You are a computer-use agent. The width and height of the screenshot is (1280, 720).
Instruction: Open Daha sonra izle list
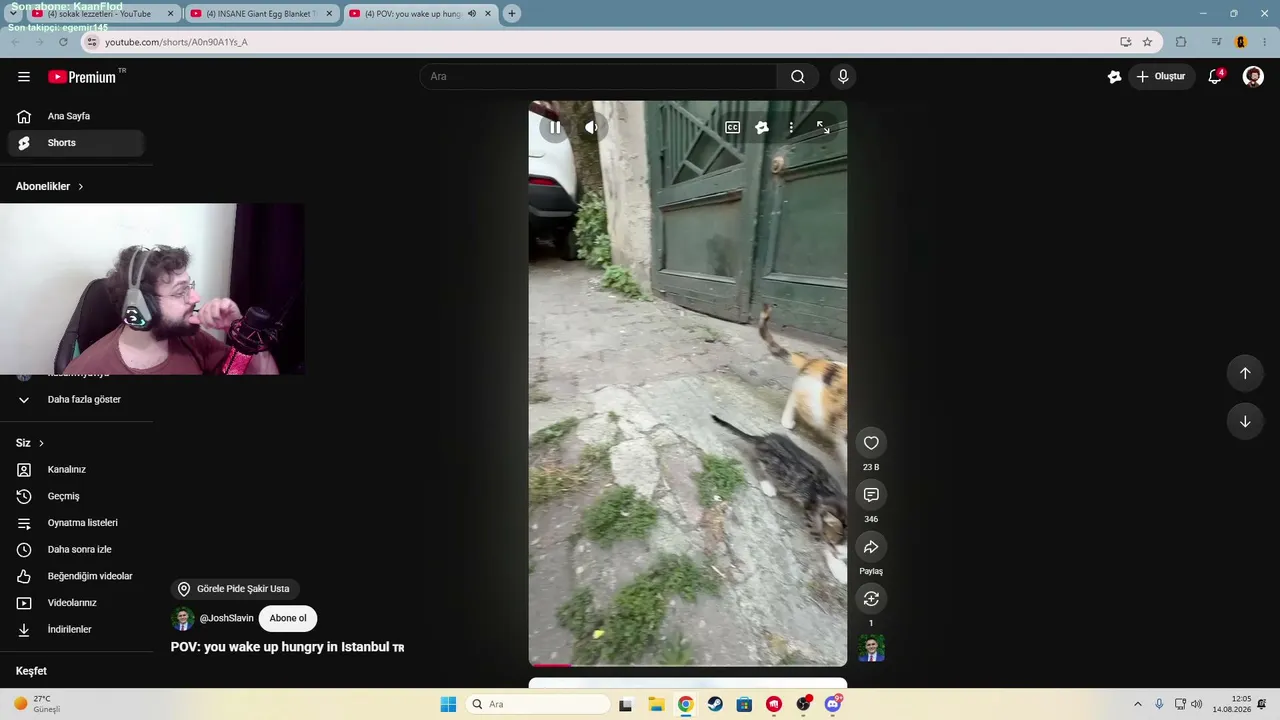[x=76, y=550]
